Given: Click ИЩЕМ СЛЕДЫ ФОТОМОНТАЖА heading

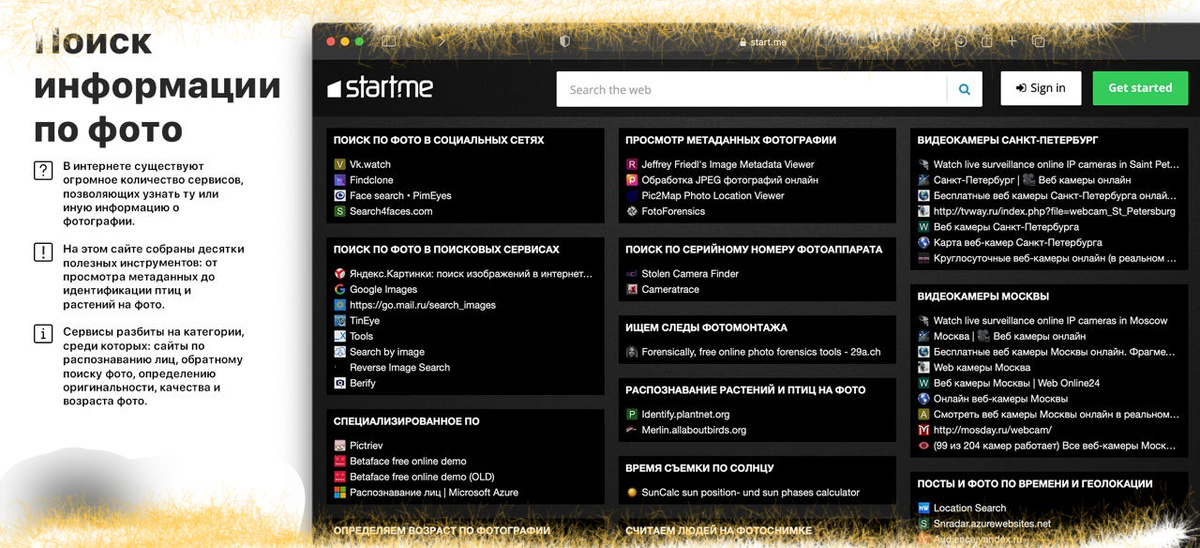Looking at the screenshot, I should [x=706, y=327].
